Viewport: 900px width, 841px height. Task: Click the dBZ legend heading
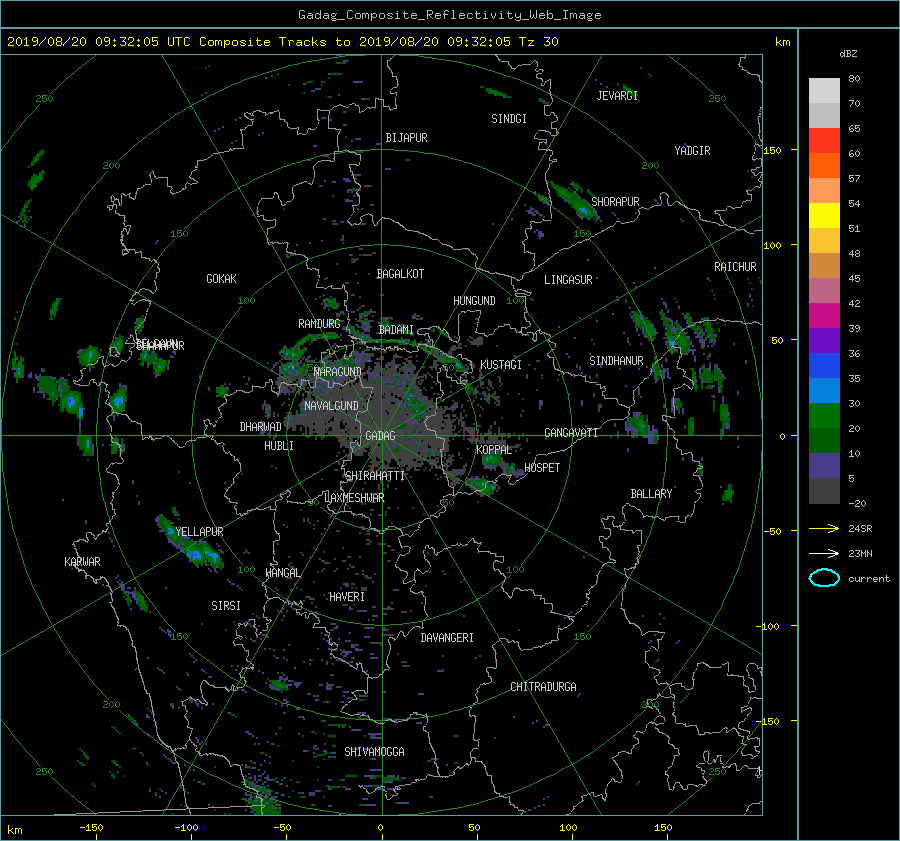point(848,54)
